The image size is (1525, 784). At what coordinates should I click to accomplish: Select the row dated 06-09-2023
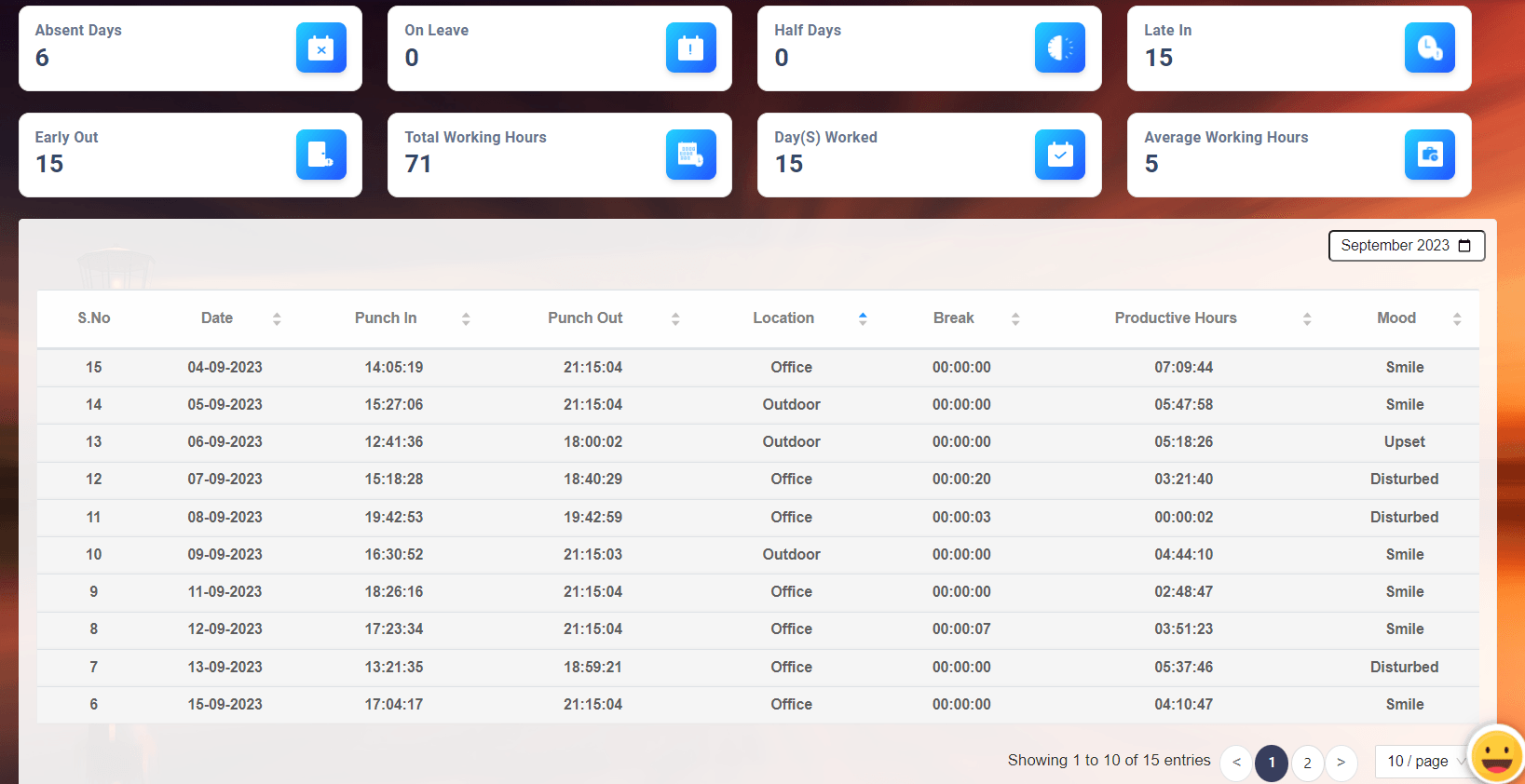point(225,442)
